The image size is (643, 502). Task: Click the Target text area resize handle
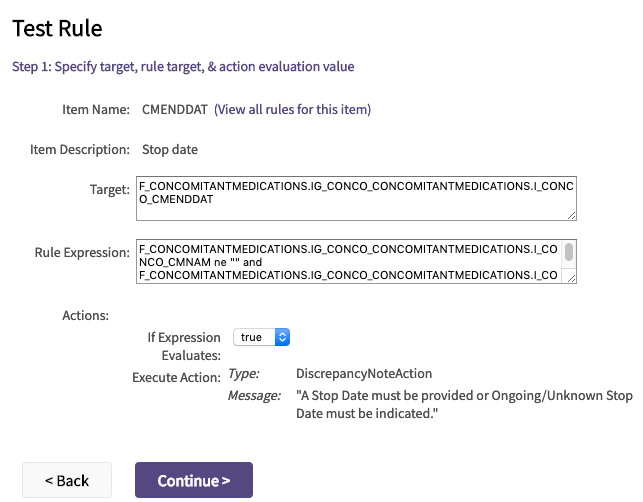[572, 214]
